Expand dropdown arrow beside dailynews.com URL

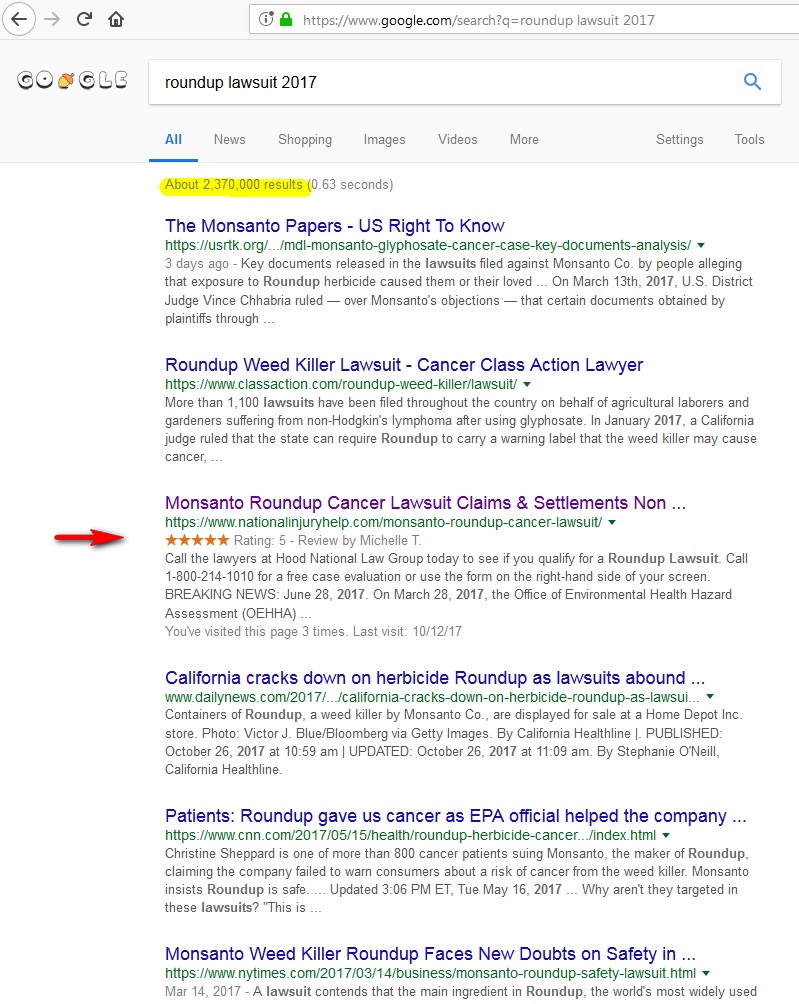(x=710, y=697)
